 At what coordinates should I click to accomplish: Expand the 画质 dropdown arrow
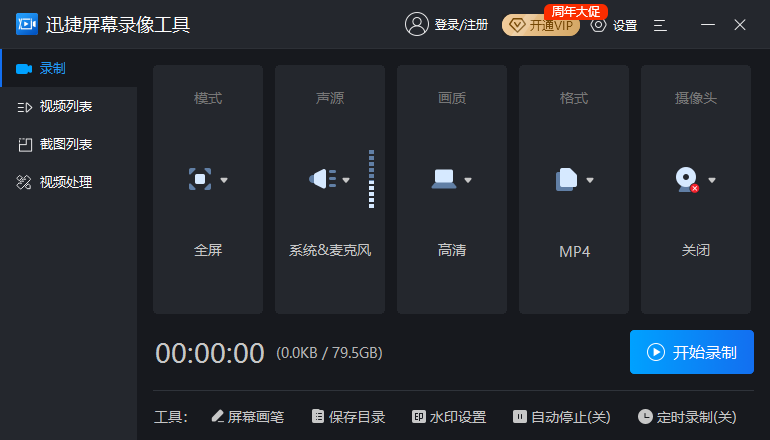tap(468, 180)
